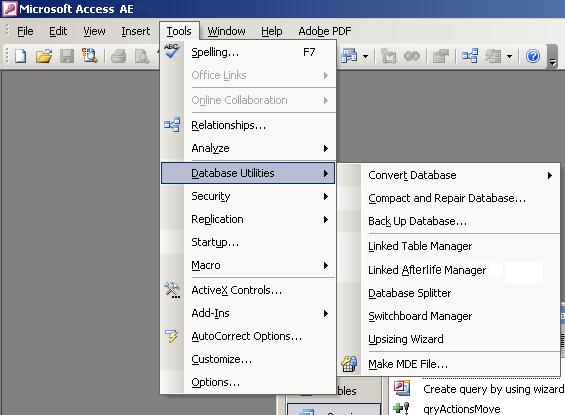Viewport: 565px width, 415px height.
Task: Expand the Convert Database submenu
Action: click(550, 175)
